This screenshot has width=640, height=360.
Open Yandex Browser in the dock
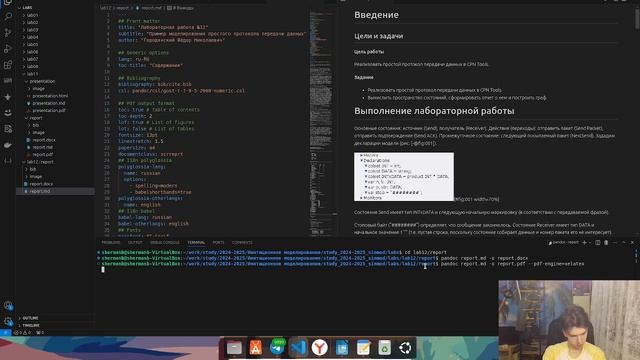click(320, 348)
